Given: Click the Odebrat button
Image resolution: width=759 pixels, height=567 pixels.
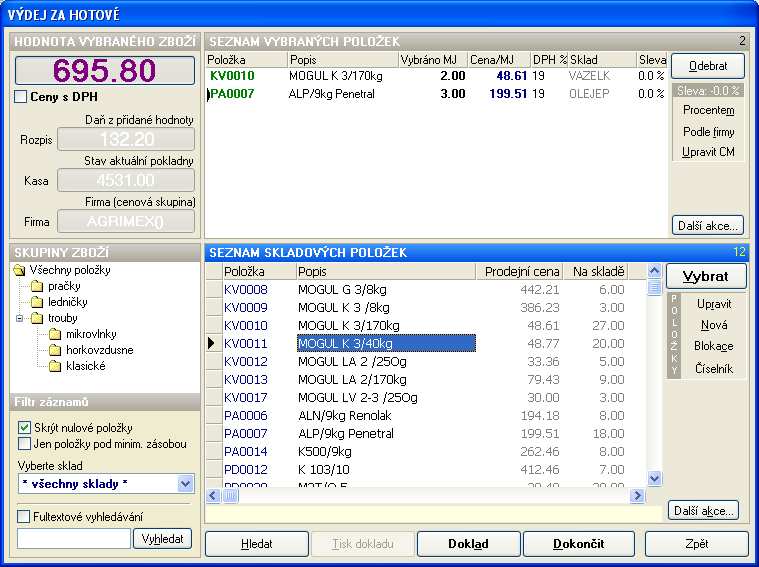Looking at the screenshot, I should [708, 66].
